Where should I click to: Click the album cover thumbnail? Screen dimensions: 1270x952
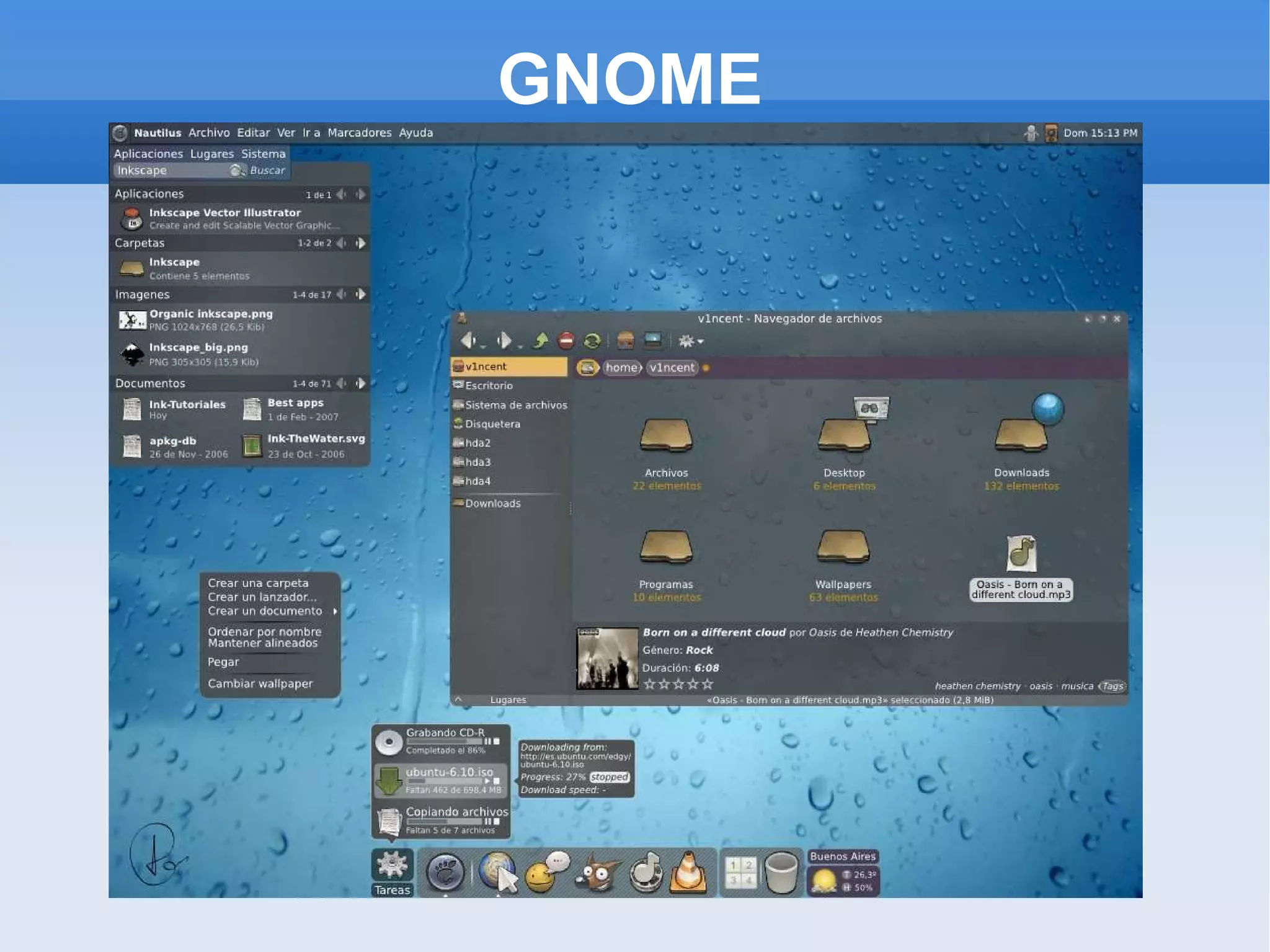[607, 659]
